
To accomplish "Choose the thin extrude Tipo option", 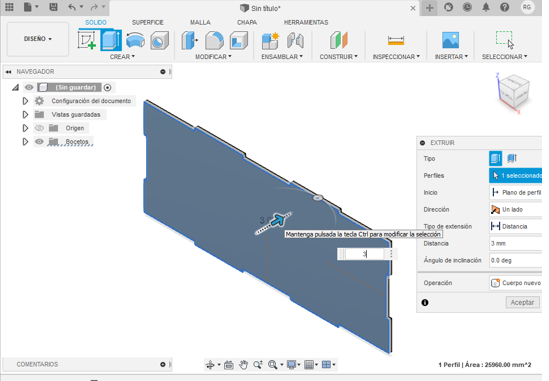I will click(512, 158).
